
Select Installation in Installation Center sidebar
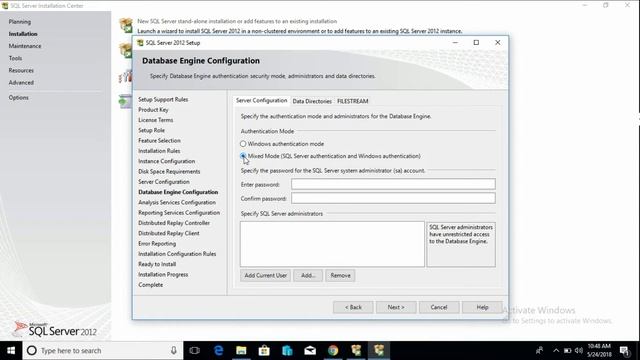pyautogui.click(x=23, y=34)
